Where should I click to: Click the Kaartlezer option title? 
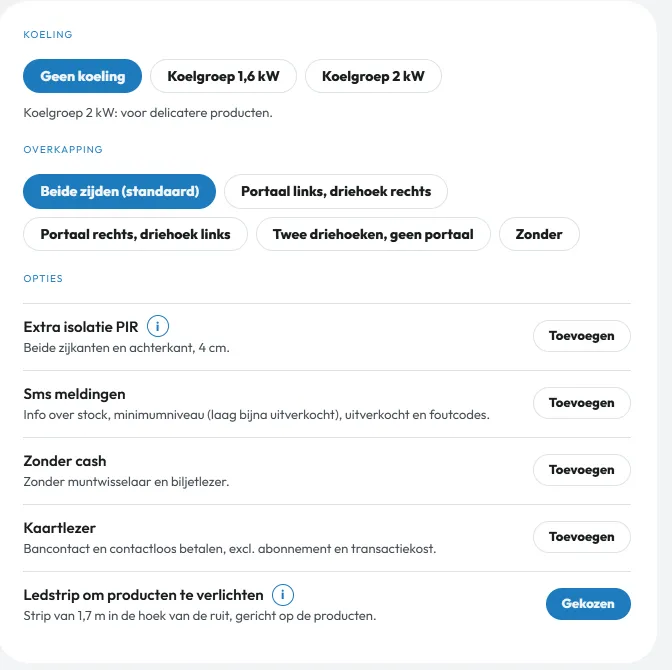[x=60, y=528]
